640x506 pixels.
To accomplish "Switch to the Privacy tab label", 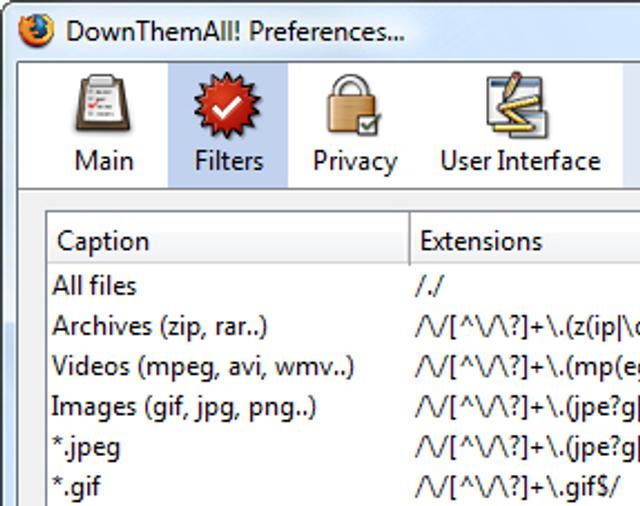I will [x=355, y=162].
